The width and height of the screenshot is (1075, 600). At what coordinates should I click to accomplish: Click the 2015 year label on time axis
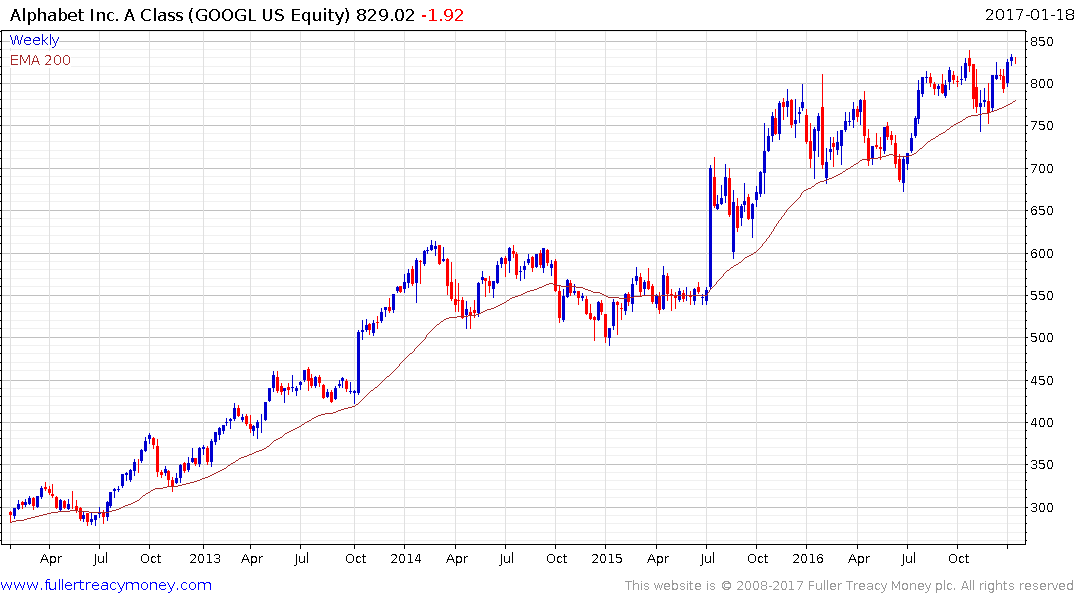point(607,559)
